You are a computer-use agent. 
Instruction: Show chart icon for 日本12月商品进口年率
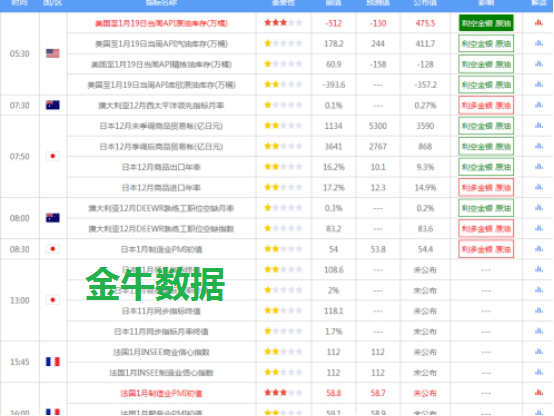point(539,187)
